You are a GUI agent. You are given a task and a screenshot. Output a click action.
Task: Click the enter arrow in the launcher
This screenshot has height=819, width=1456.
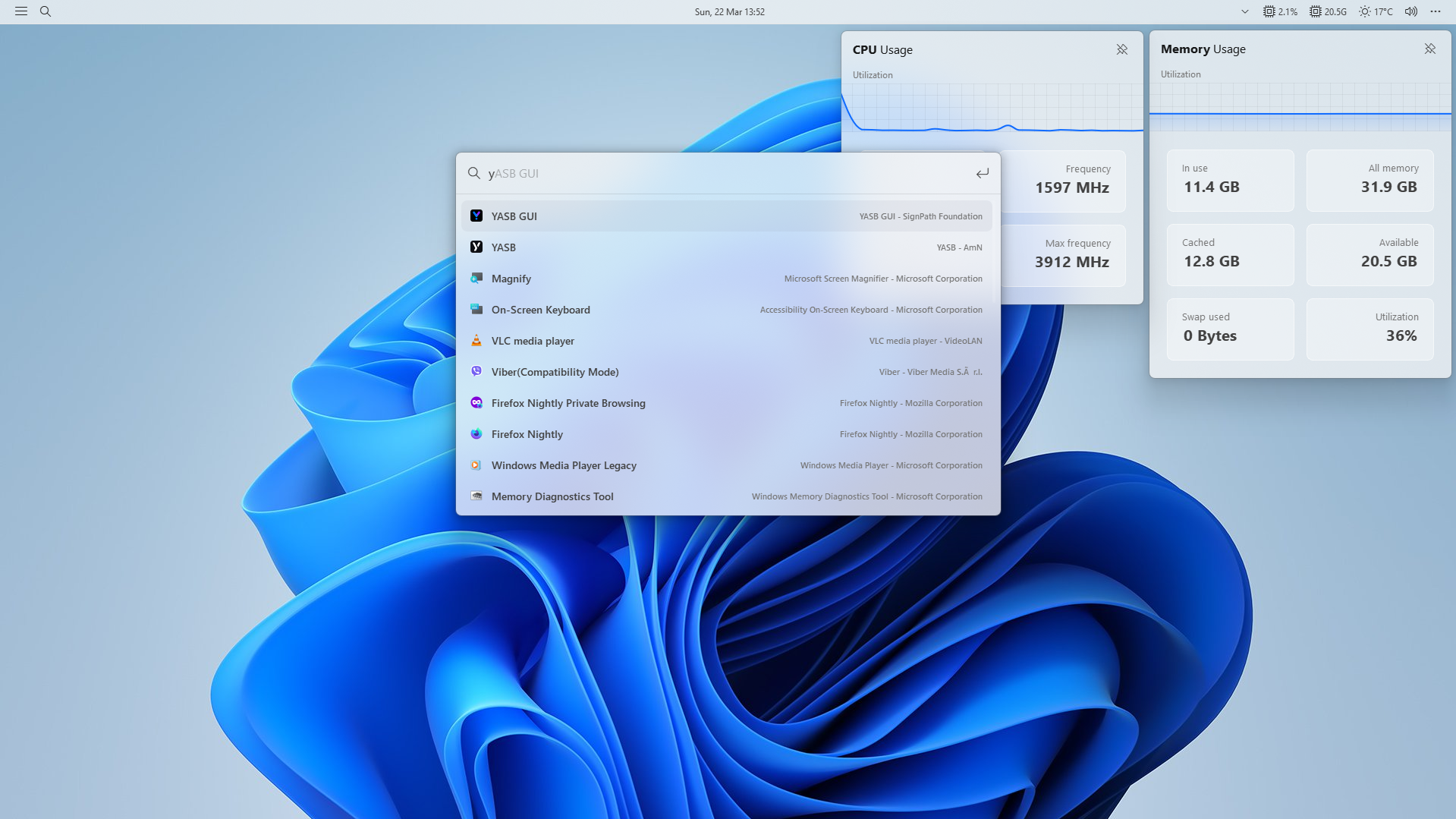pyautogui.click(x=982, y=173)
